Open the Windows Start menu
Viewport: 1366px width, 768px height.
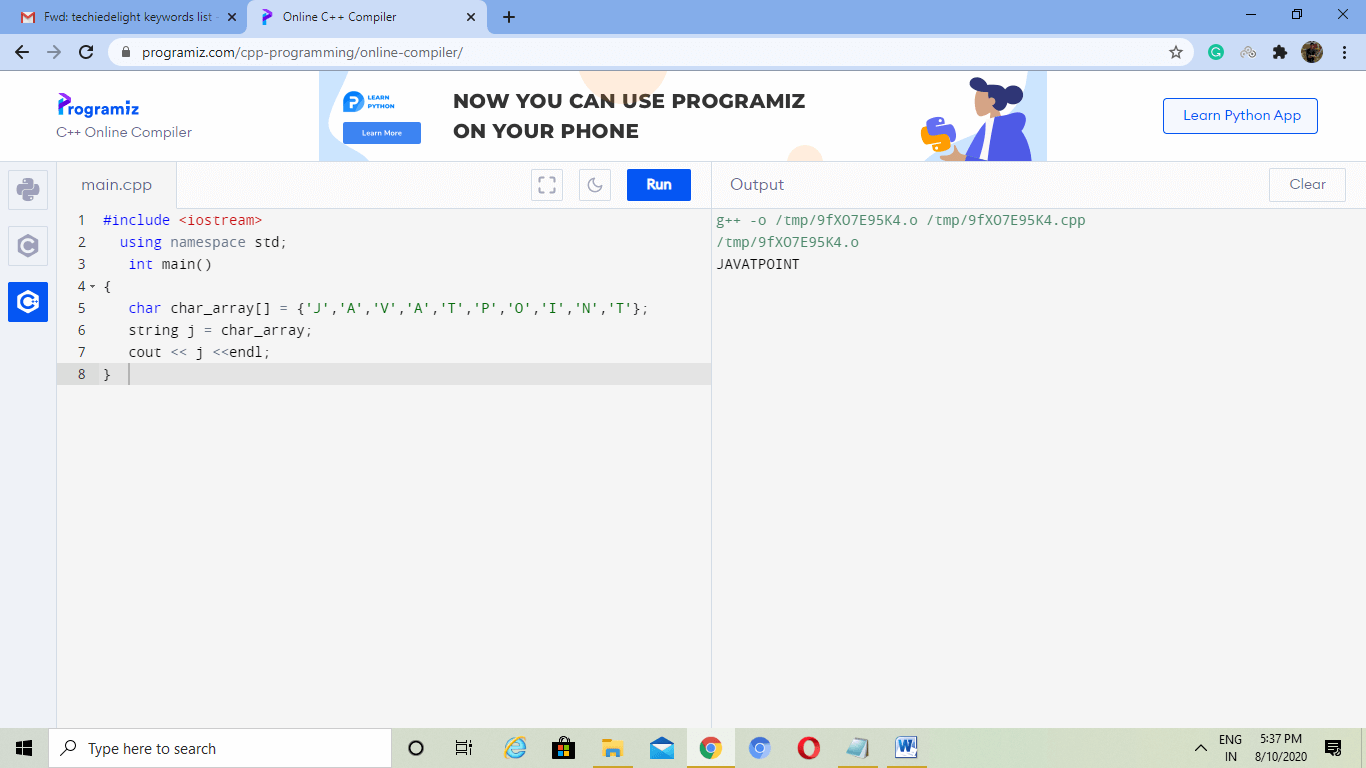coord(24,748)
